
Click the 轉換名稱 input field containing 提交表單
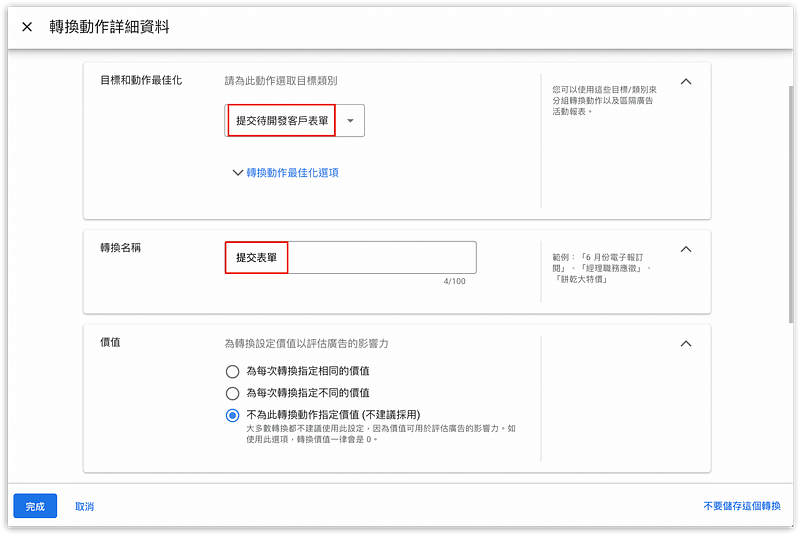tap(351, 258)
